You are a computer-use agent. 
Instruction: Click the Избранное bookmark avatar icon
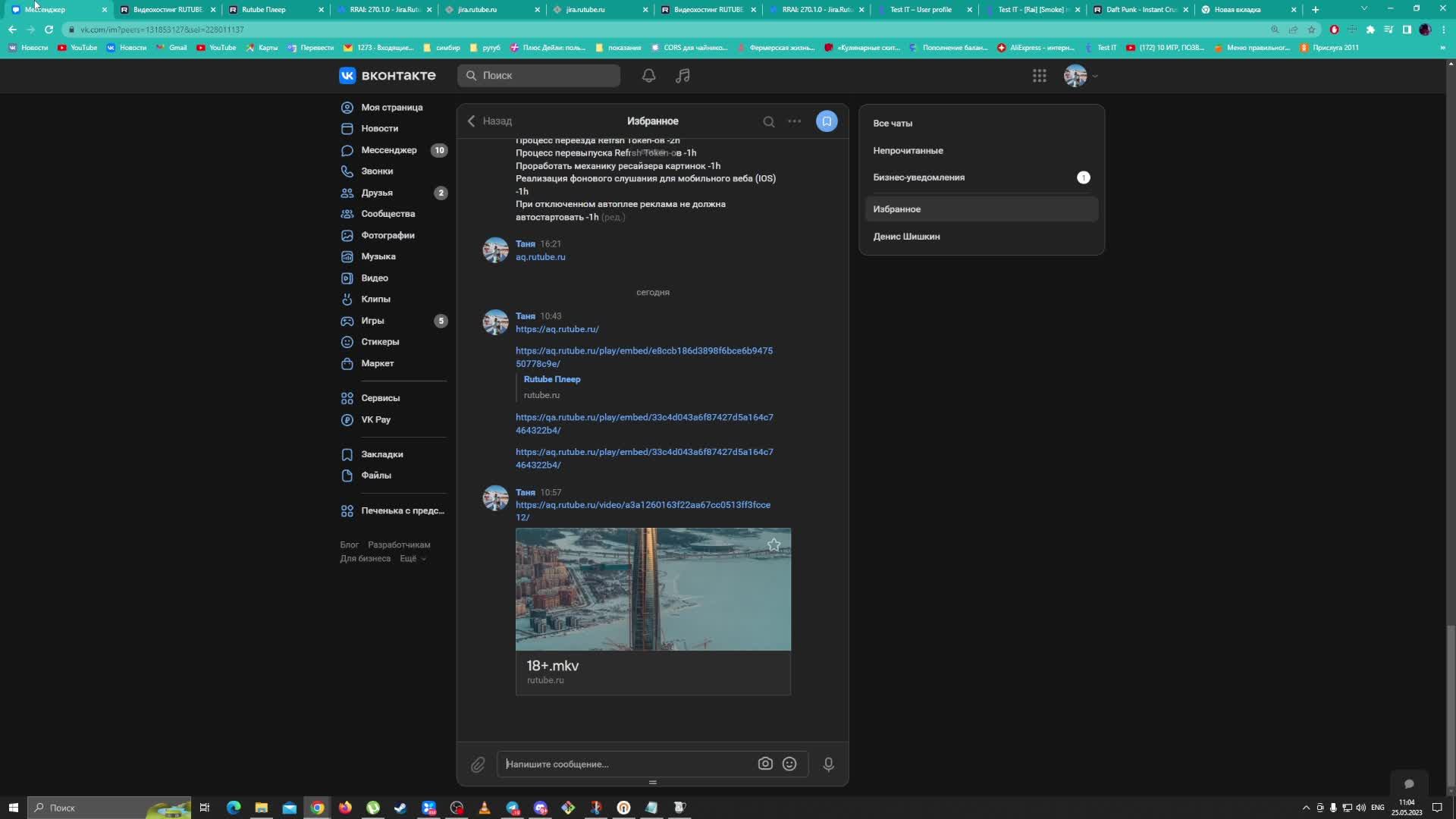[x=827, y=121]
